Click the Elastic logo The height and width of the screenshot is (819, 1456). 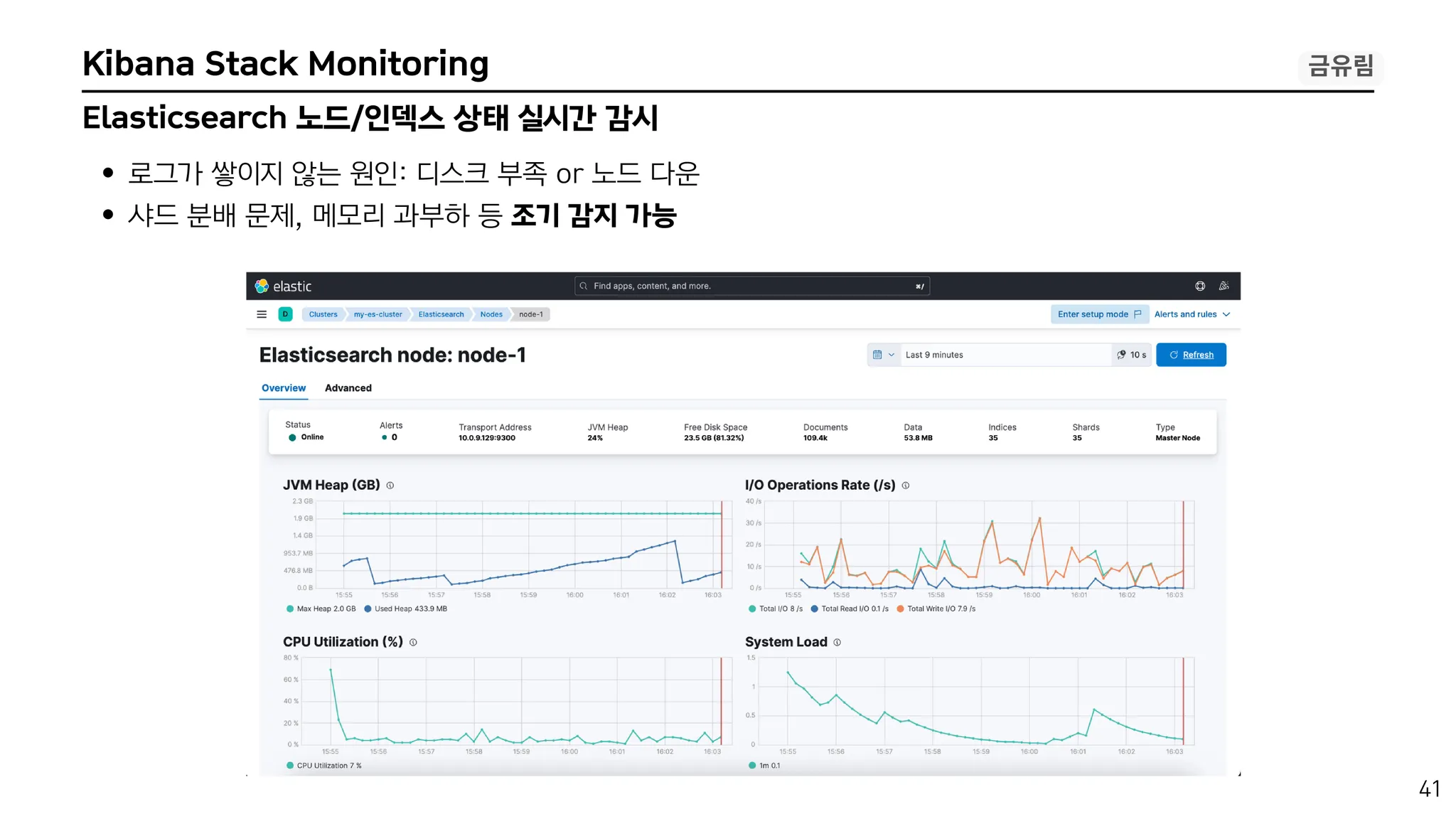[283, 286]
